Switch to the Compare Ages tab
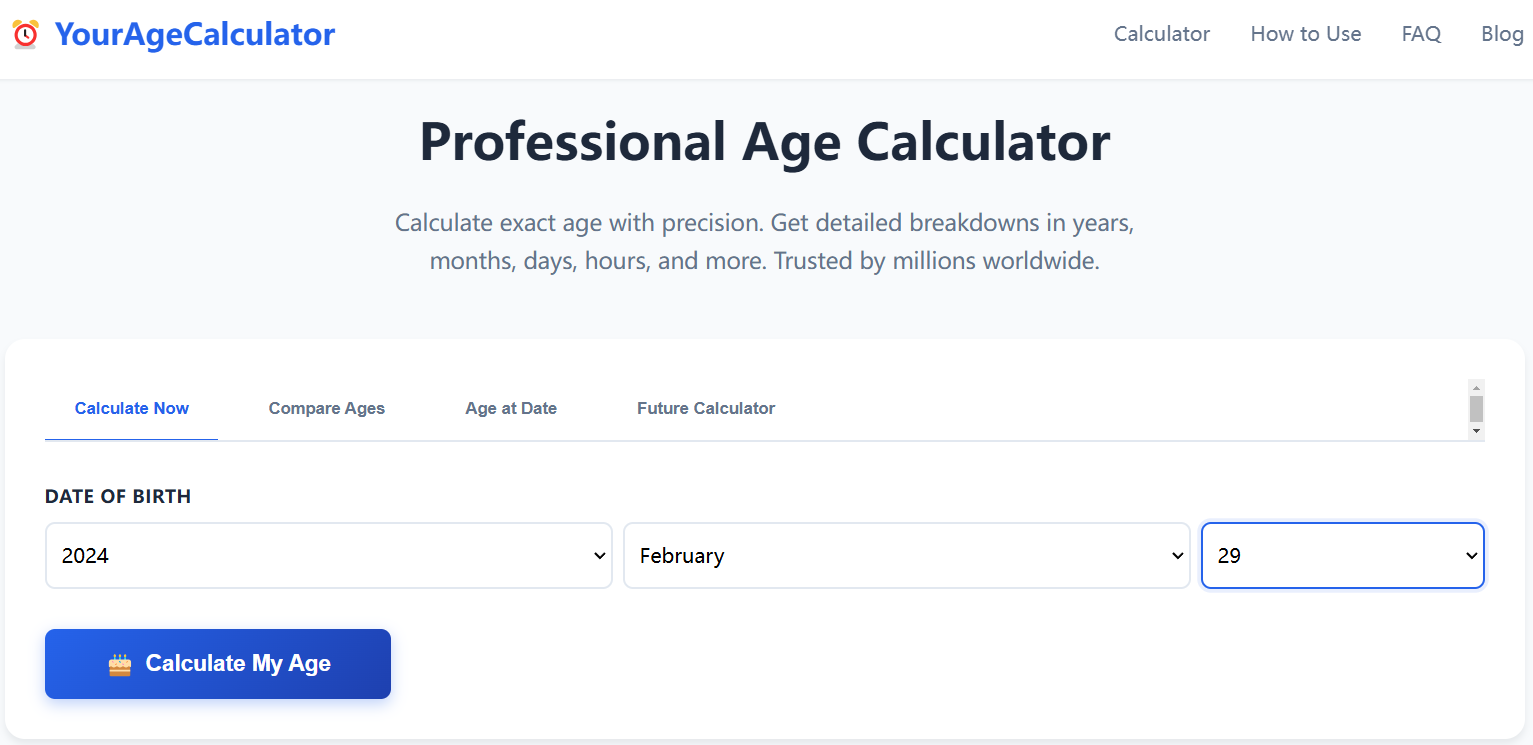Image resolution: width=1533 pixels, height=745 pixels. pos(326,408)
